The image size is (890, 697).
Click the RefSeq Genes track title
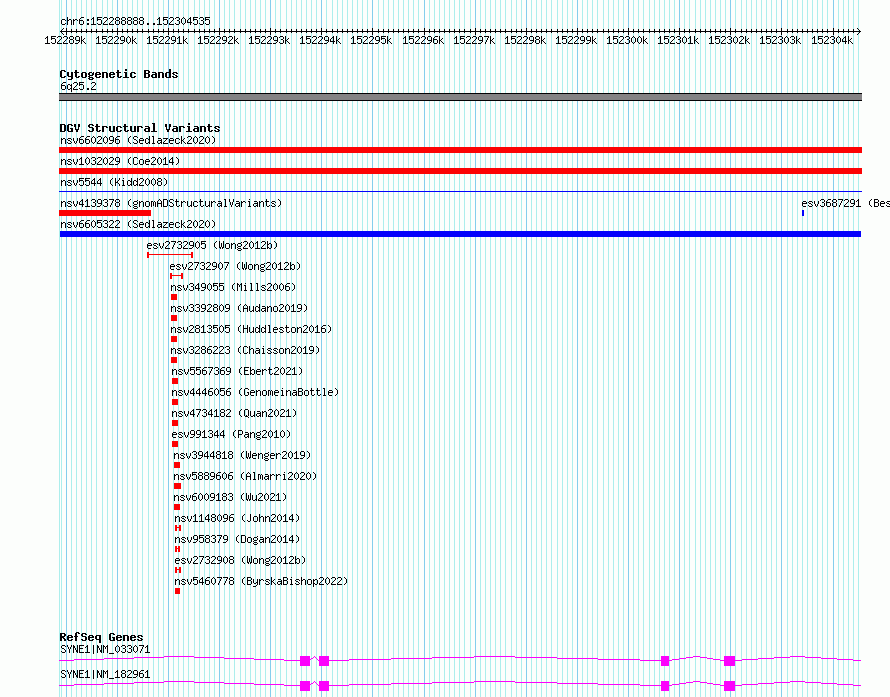(101, 637)
